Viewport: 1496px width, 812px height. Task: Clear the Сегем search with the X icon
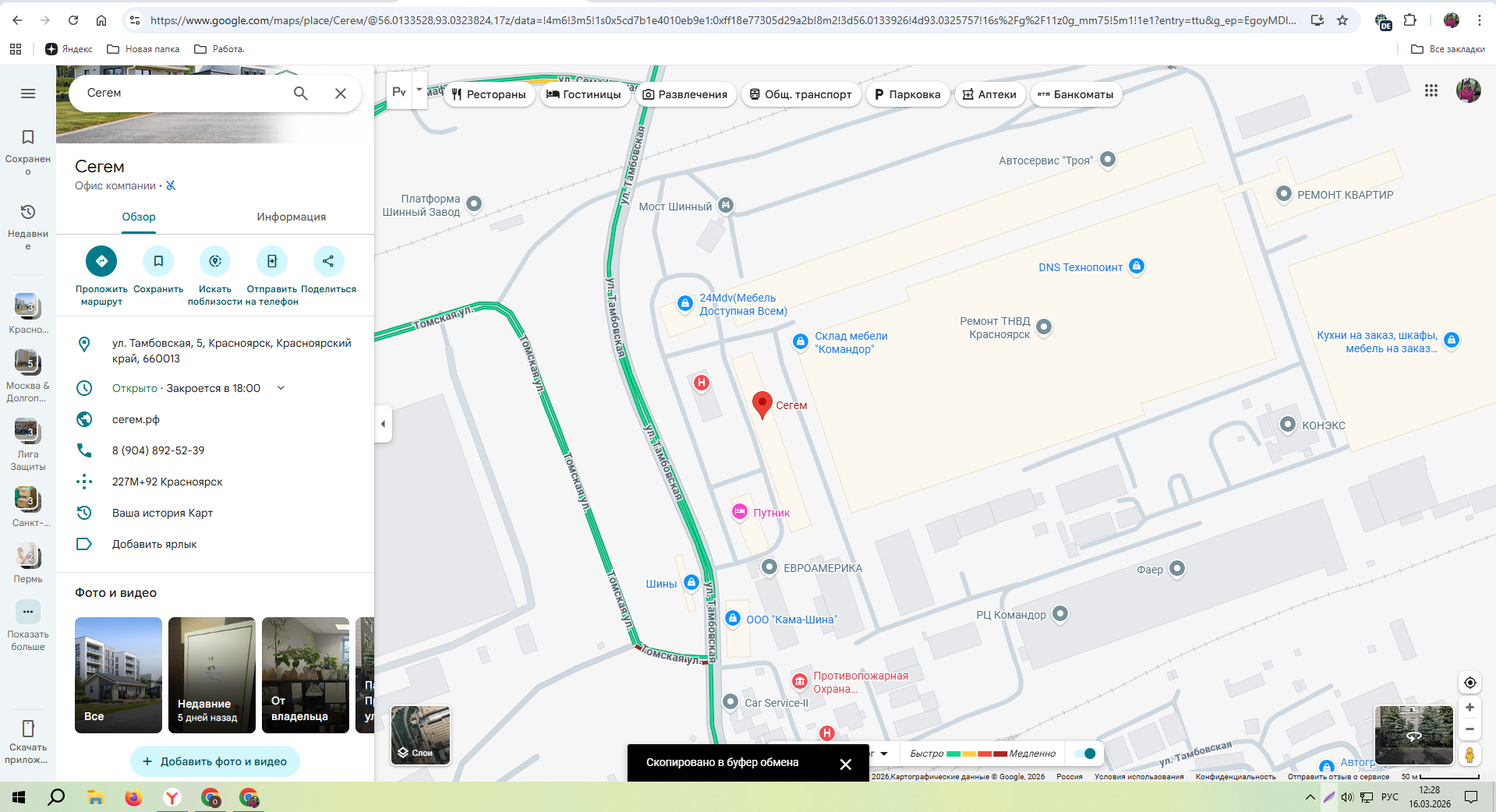(341, 94)
